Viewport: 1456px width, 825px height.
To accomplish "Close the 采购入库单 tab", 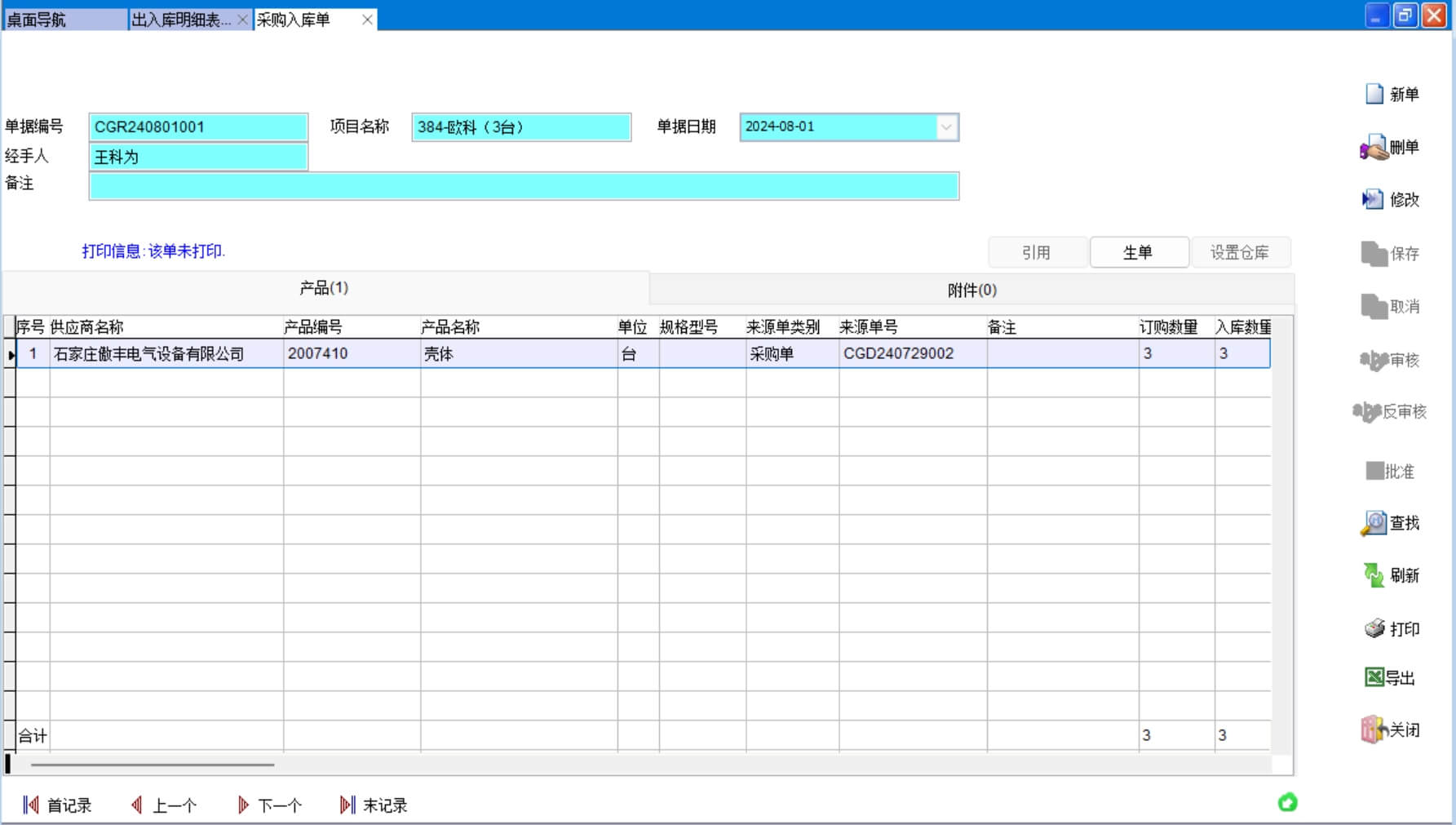I will (367, 20).
